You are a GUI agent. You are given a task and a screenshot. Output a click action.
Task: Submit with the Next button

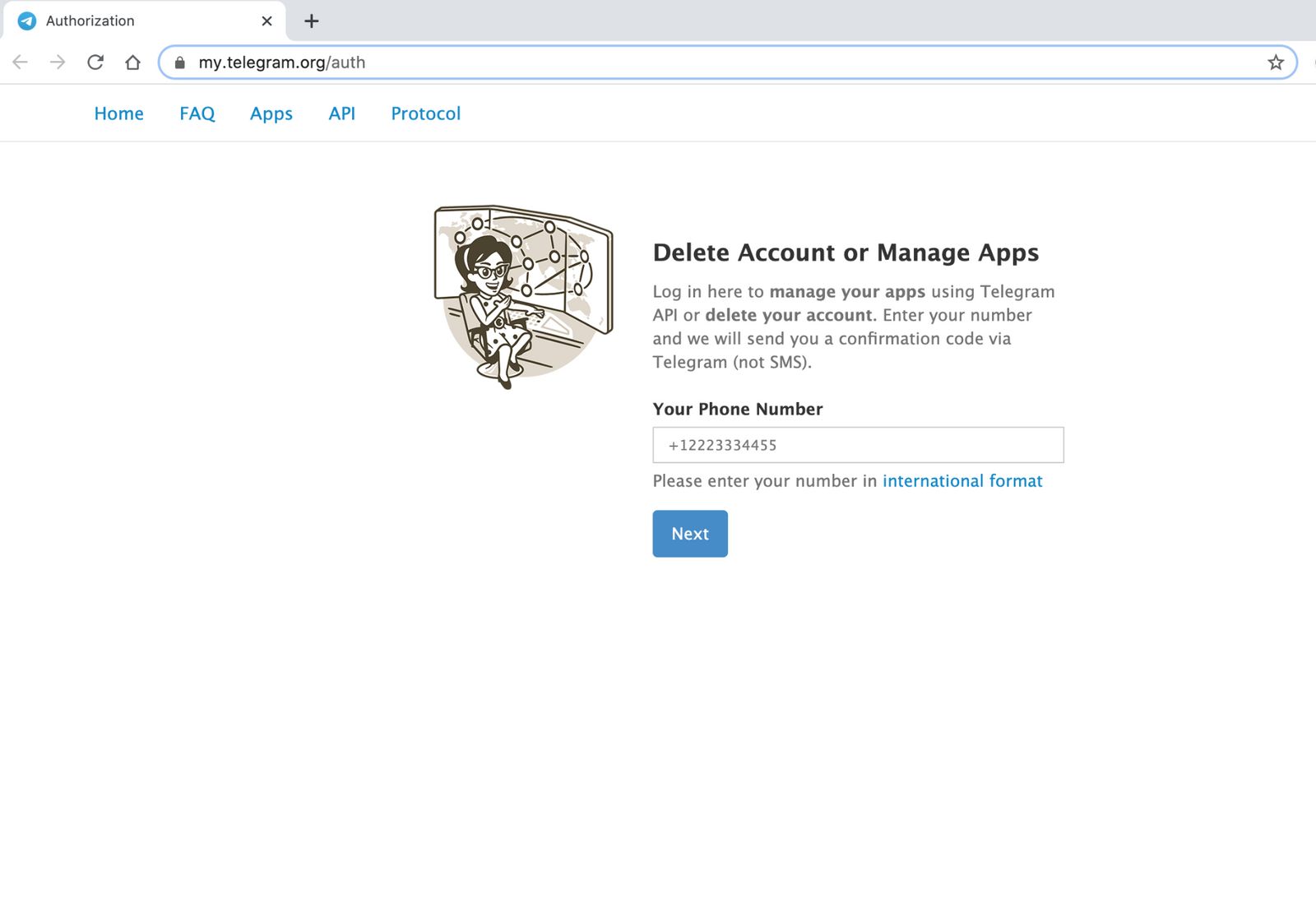coord(690,534)
